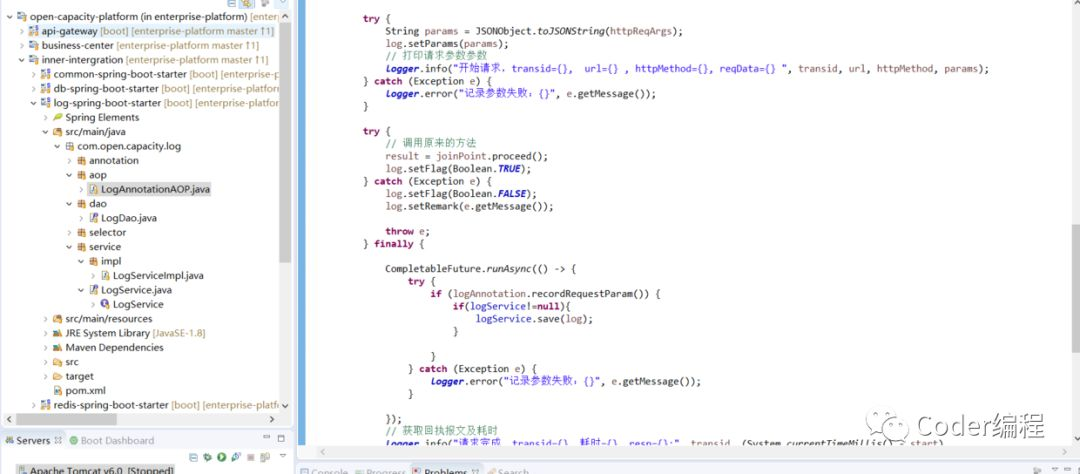The image size is (1080, 474).
Task: Click the src/main/resources folder icon
Action: click(58, 319)
